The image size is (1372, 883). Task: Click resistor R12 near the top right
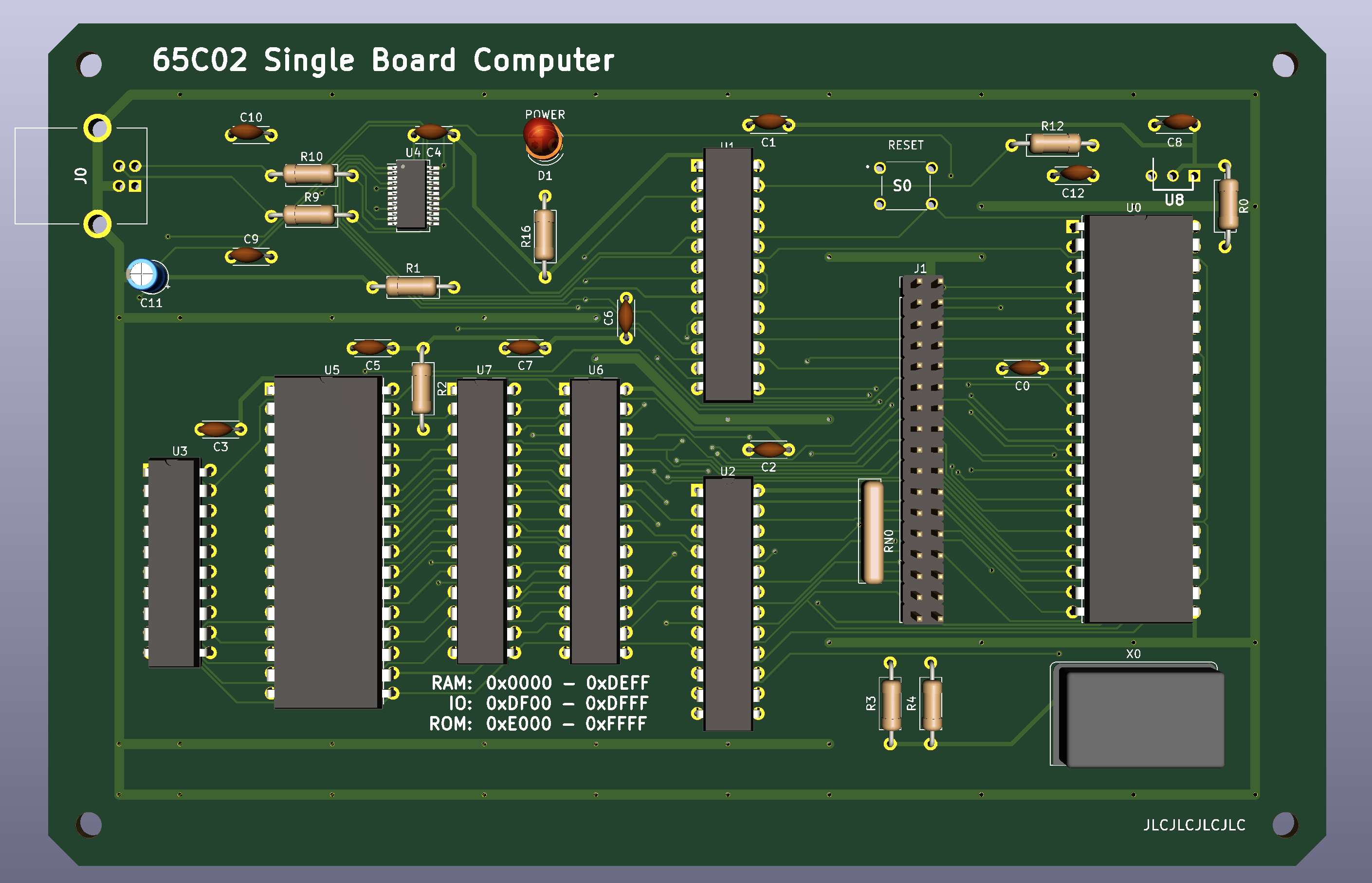pyautogui.click(x=1054, y=144)
